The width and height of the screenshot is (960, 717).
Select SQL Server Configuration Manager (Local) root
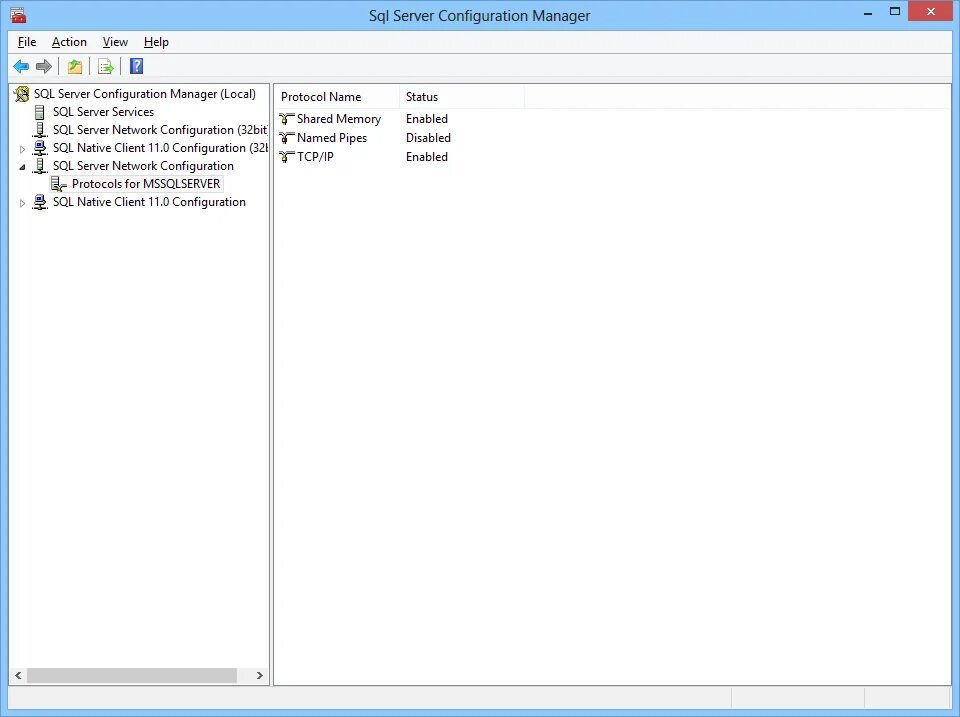pos(144,94)
